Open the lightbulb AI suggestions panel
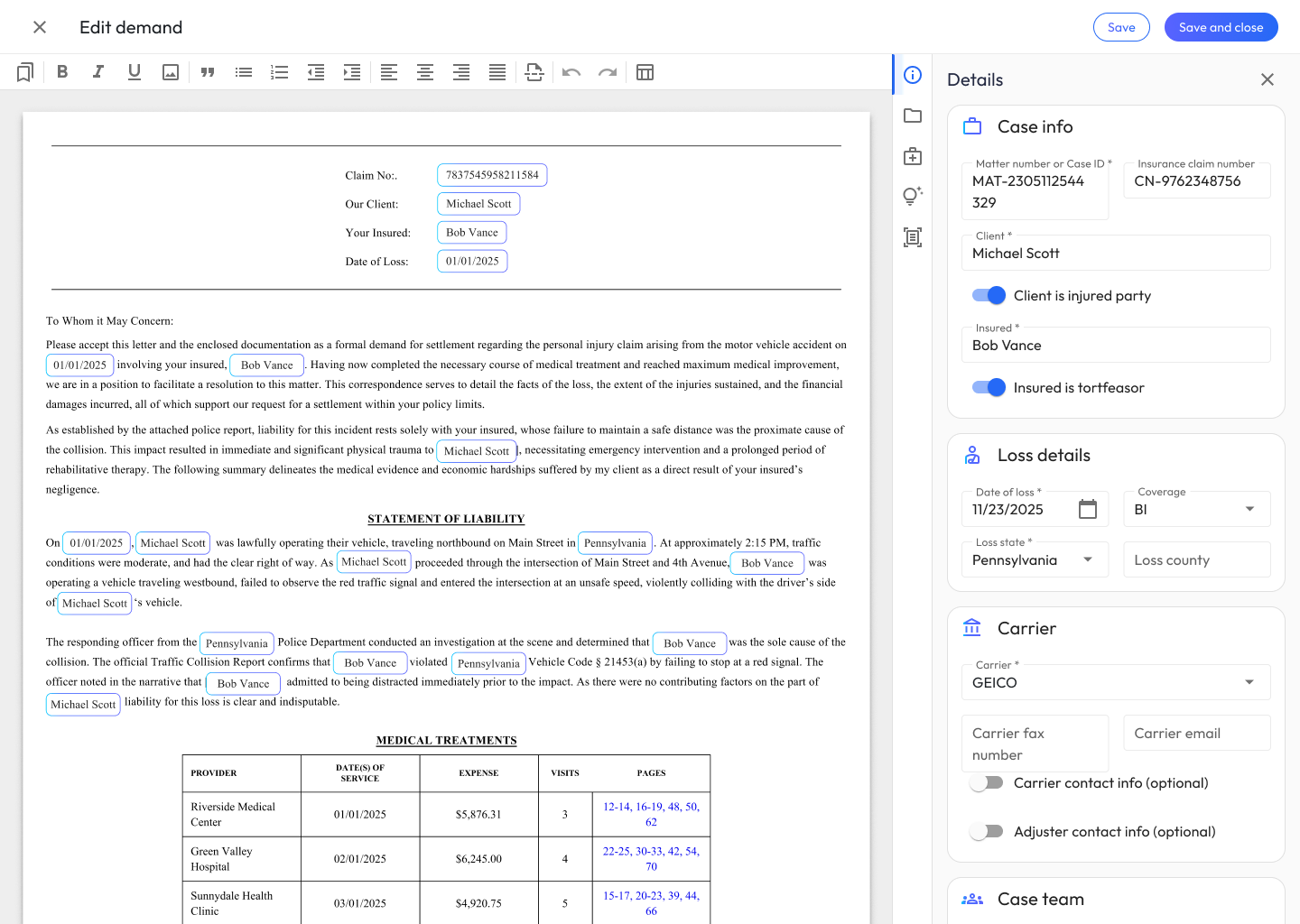1300x924 pixels. point(913,196)
